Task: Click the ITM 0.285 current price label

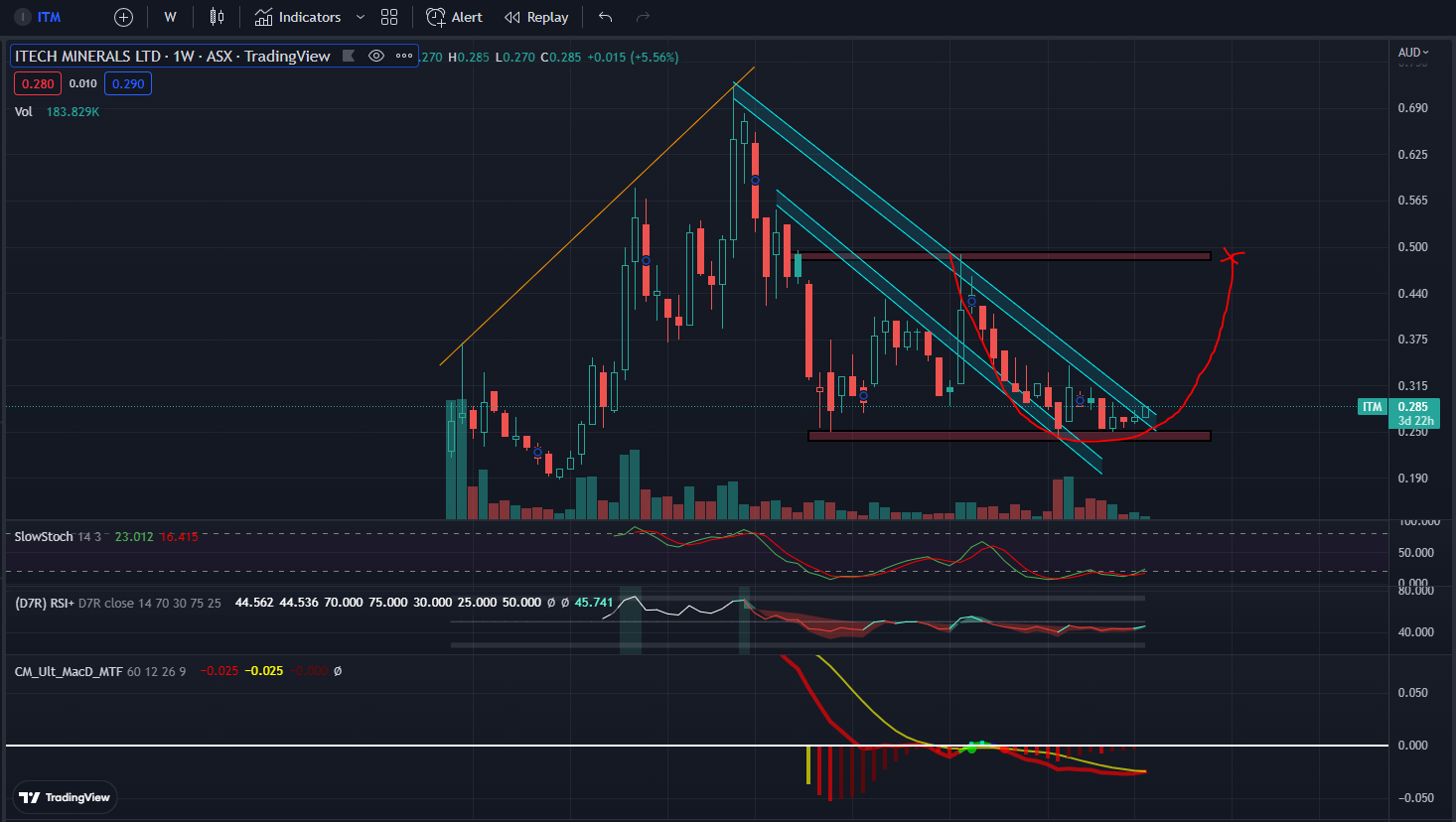Action: tap(1397, 407)
